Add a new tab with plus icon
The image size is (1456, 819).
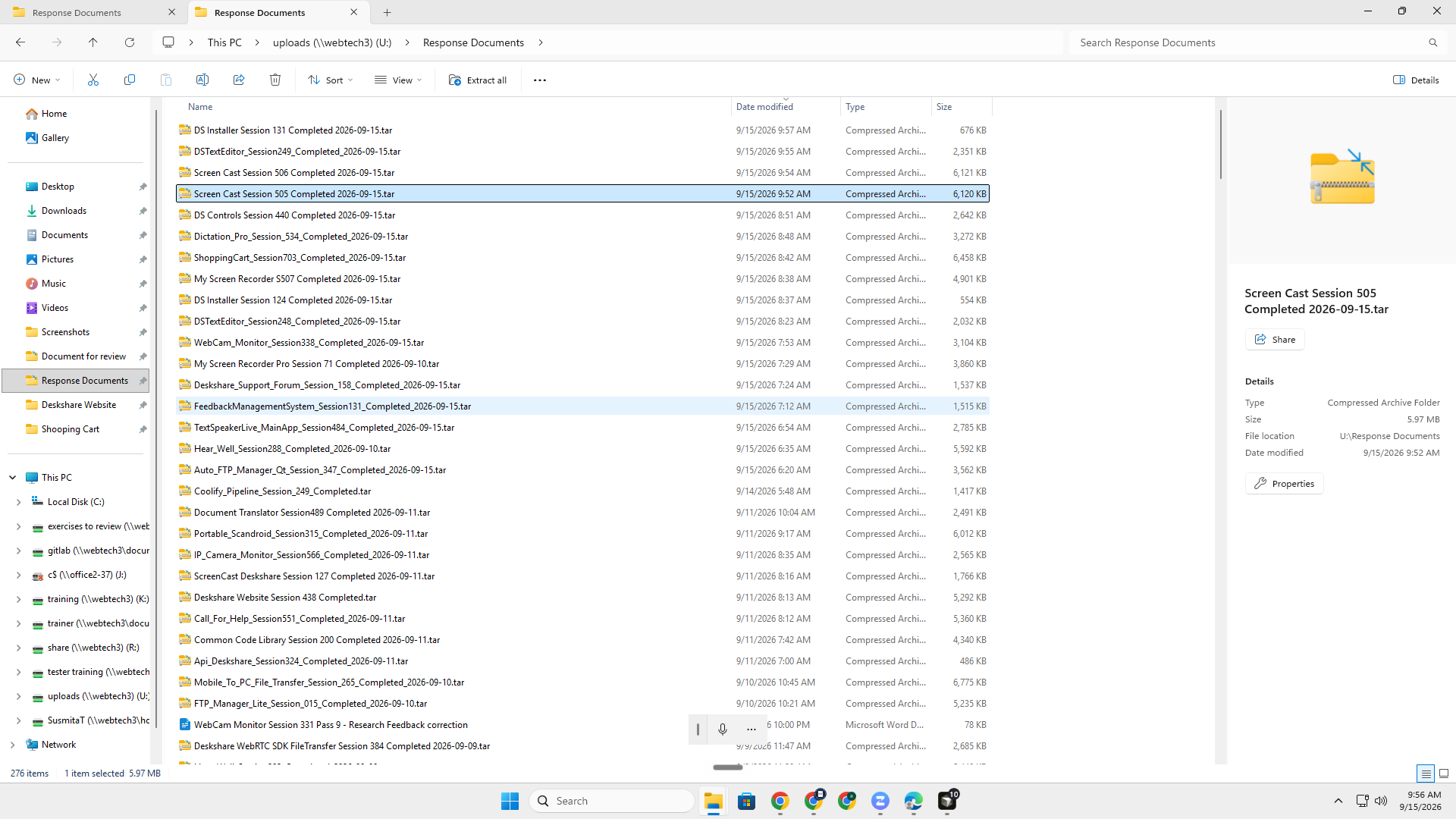(388, 12)
